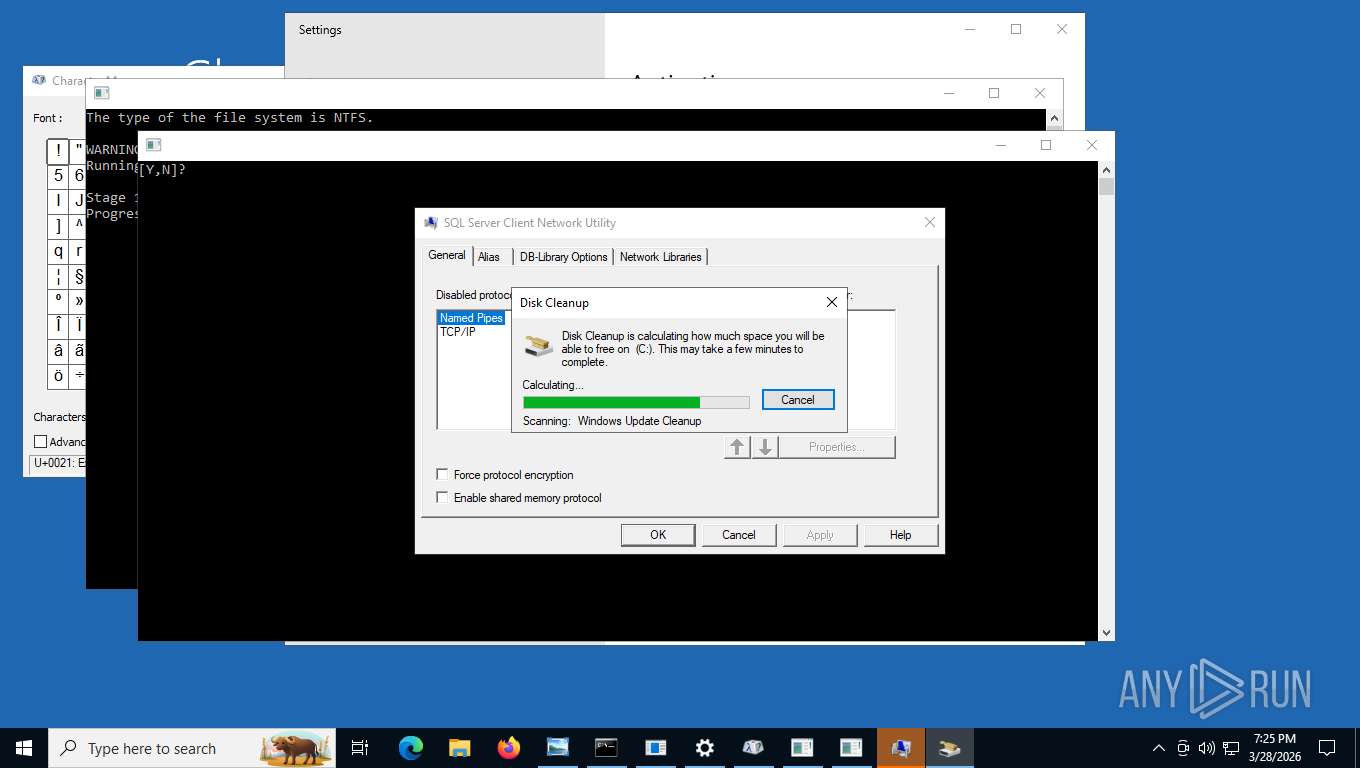Open the Network Libraries tab
The image size is (1360, 768).
tap(661, 257)
